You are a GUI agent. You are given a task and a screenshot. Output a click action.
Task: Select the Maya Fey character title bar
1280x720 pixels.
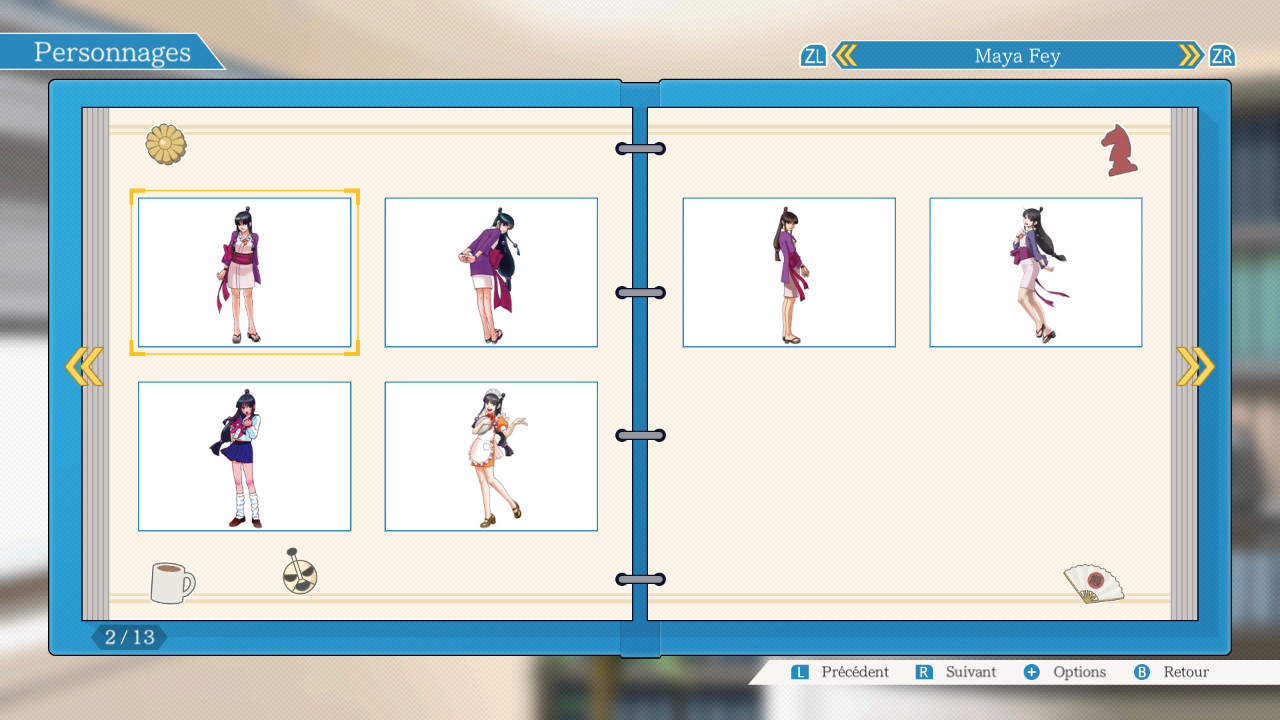[1017, 56]
